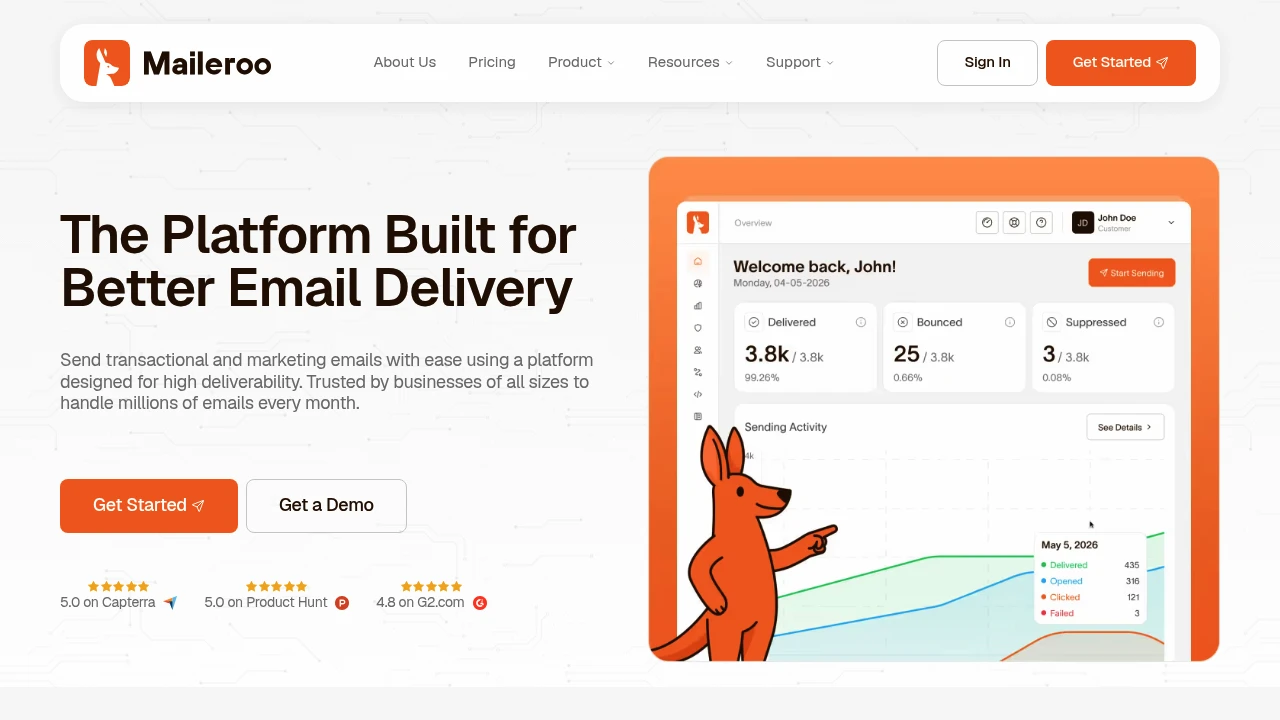Click the Delivered check-circle icon
This screenshot has width=1280, height=720.
754,322
